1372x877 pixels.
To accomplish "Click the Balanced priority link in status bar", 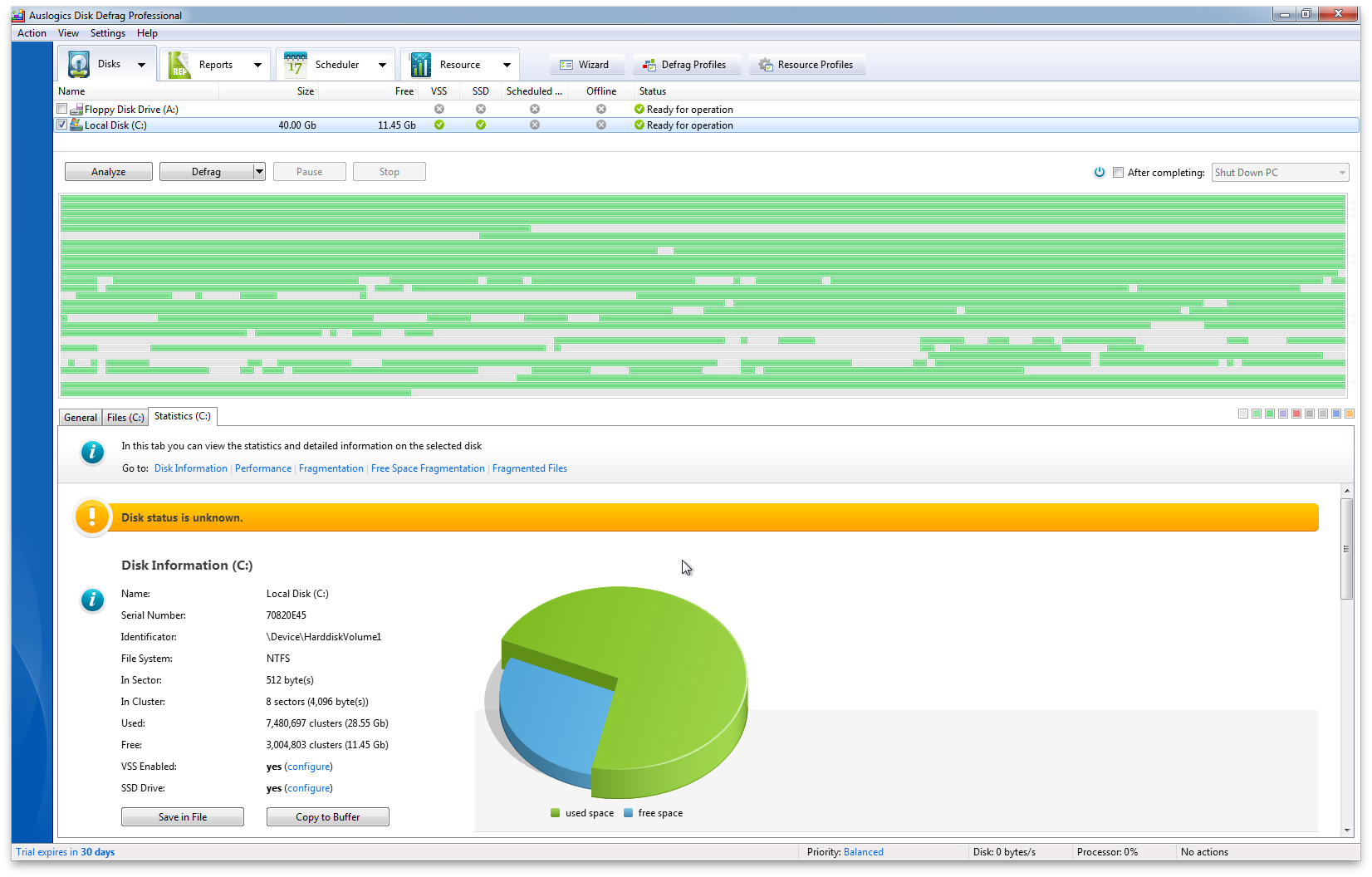I will click(x=864, y=852).
